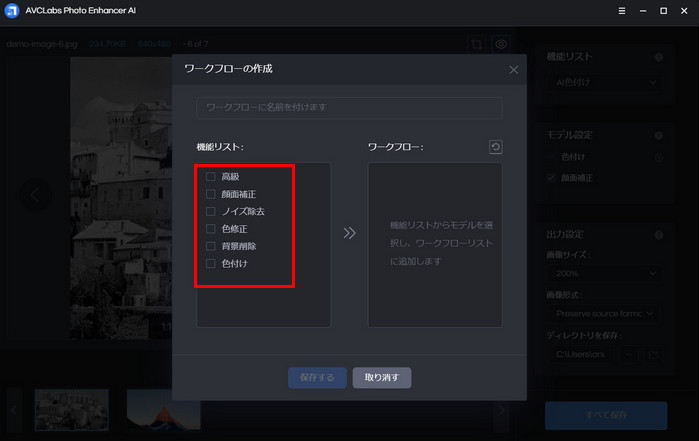Close the ワークフローの作成 dialog
Screen dimensions: 699x441
(514, 69)
